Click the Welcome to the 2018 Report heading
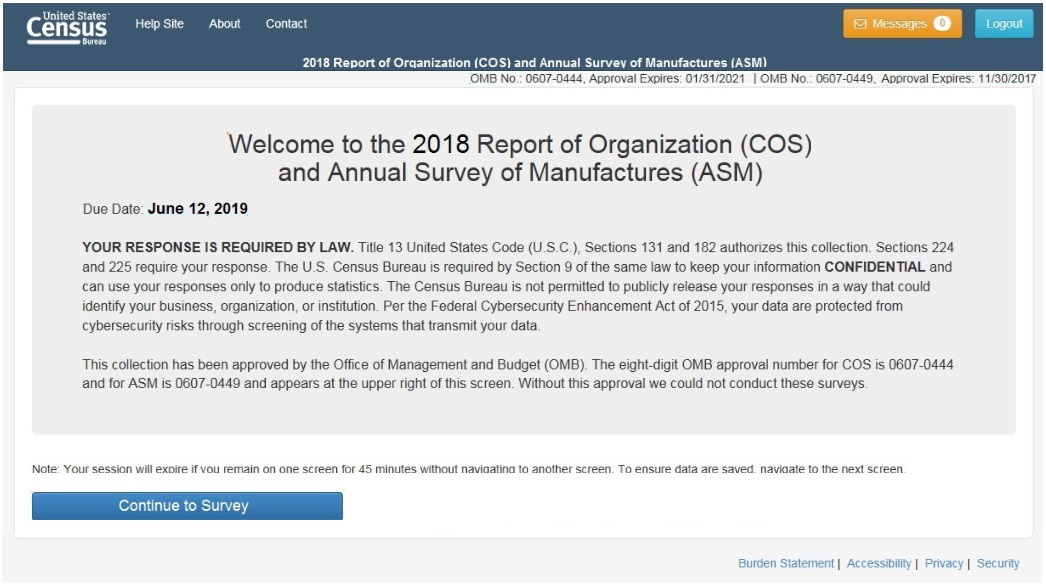This screenshot has height=586, width=1046. pos(520,158)
